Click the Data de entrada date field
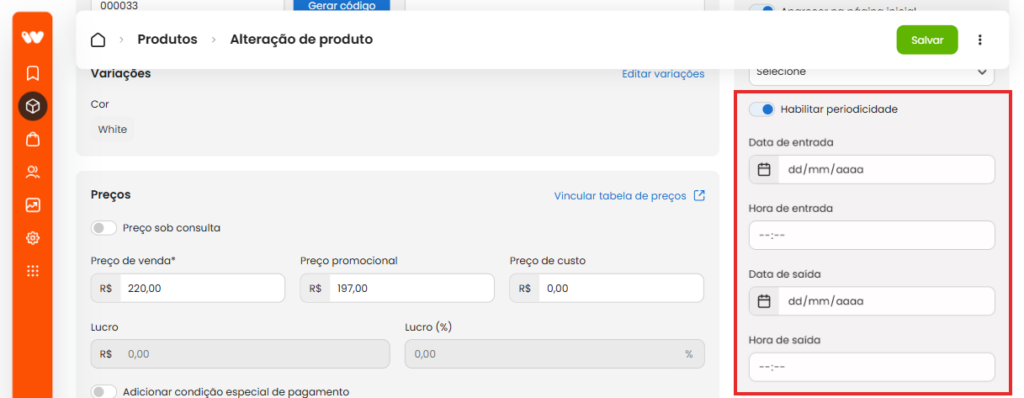Screen dimensions: 1024x398 [x=872, y=170]
